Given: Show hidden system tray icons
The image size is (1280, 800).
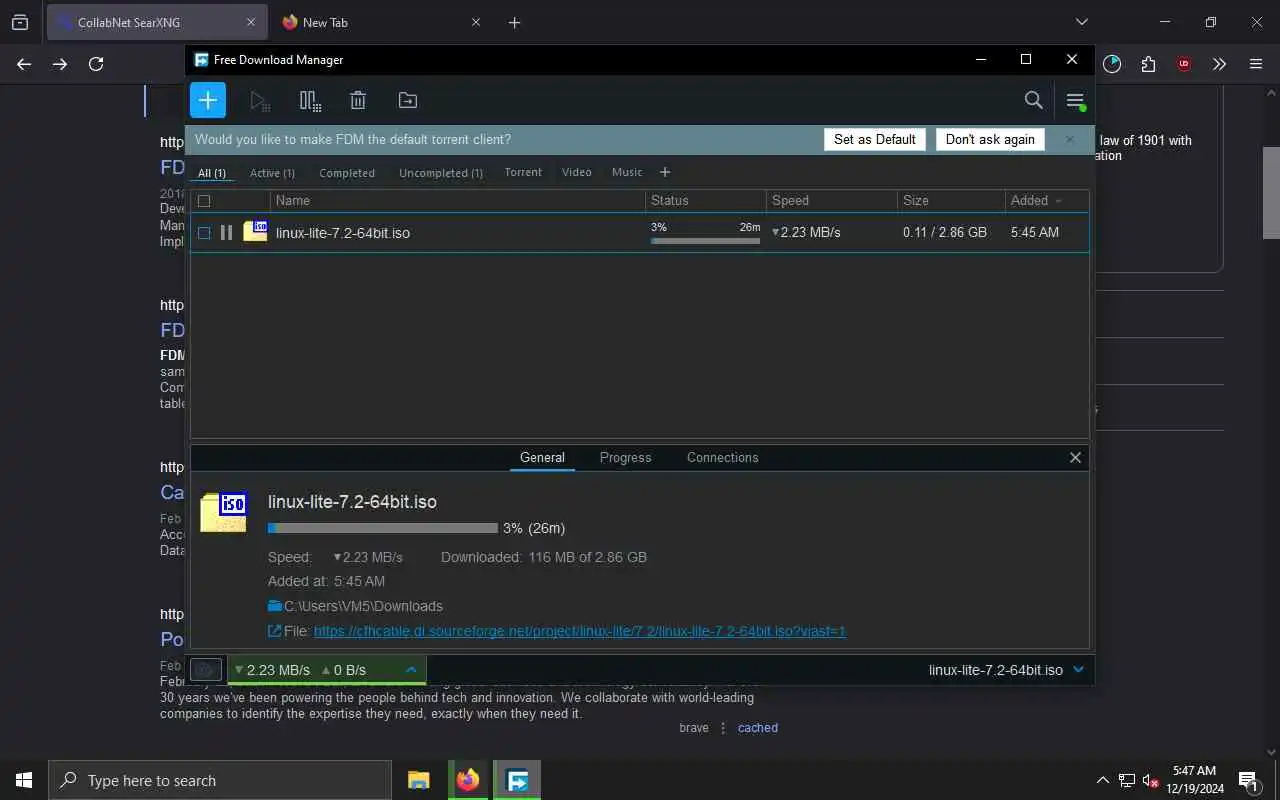Looking at the screenshot, I should 1103,780.
